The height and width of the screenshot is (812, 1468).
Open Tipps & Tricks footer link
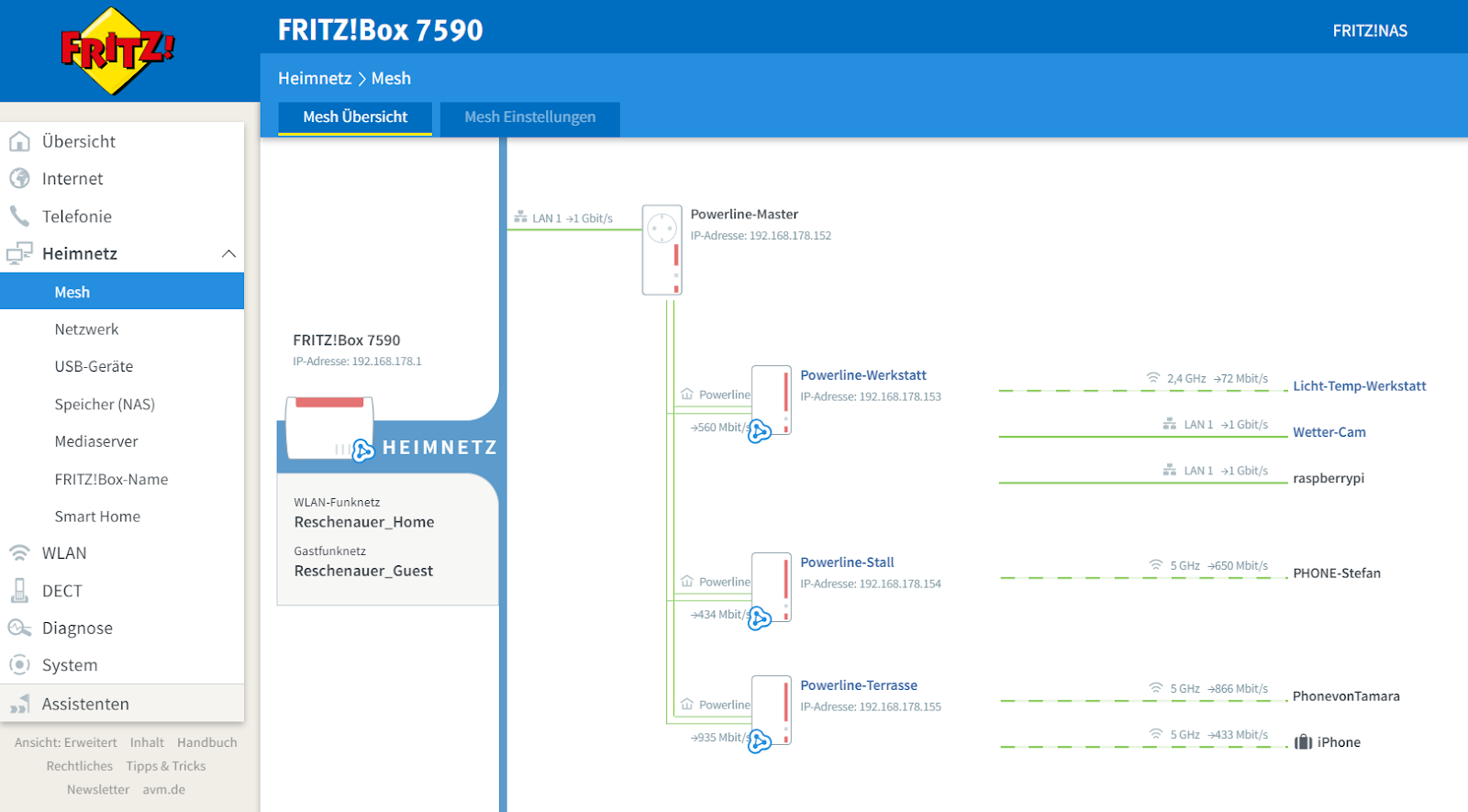click(166, 766)
